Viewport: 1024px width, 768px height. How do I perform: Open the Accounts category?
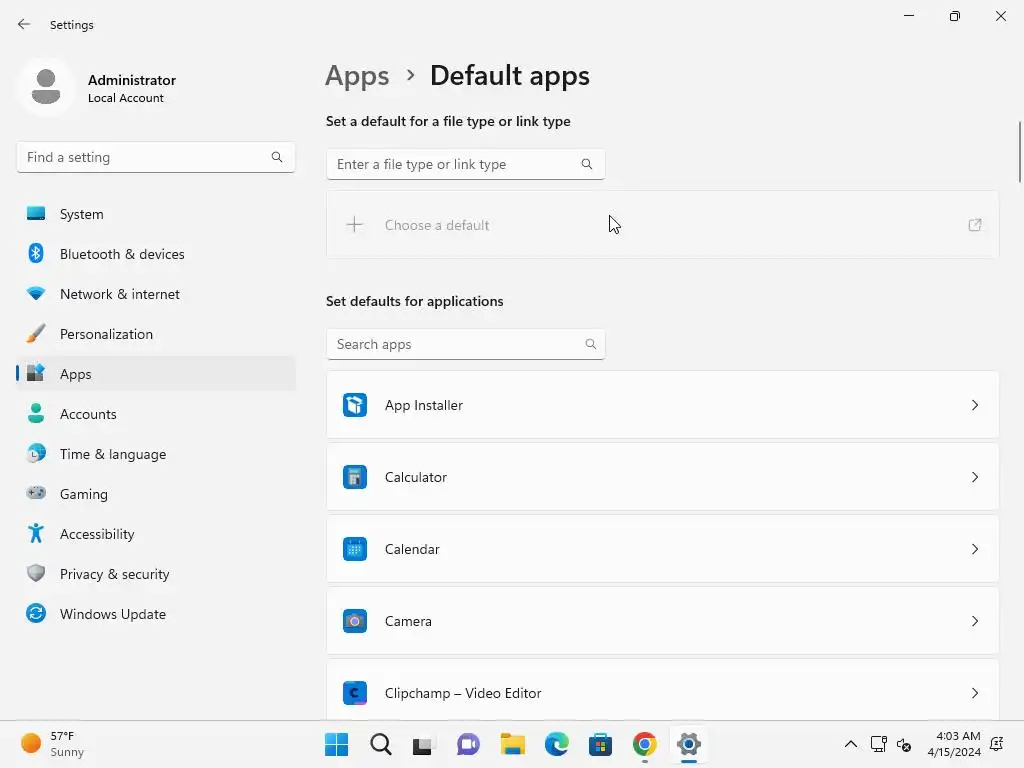click(x=155, y=414)
